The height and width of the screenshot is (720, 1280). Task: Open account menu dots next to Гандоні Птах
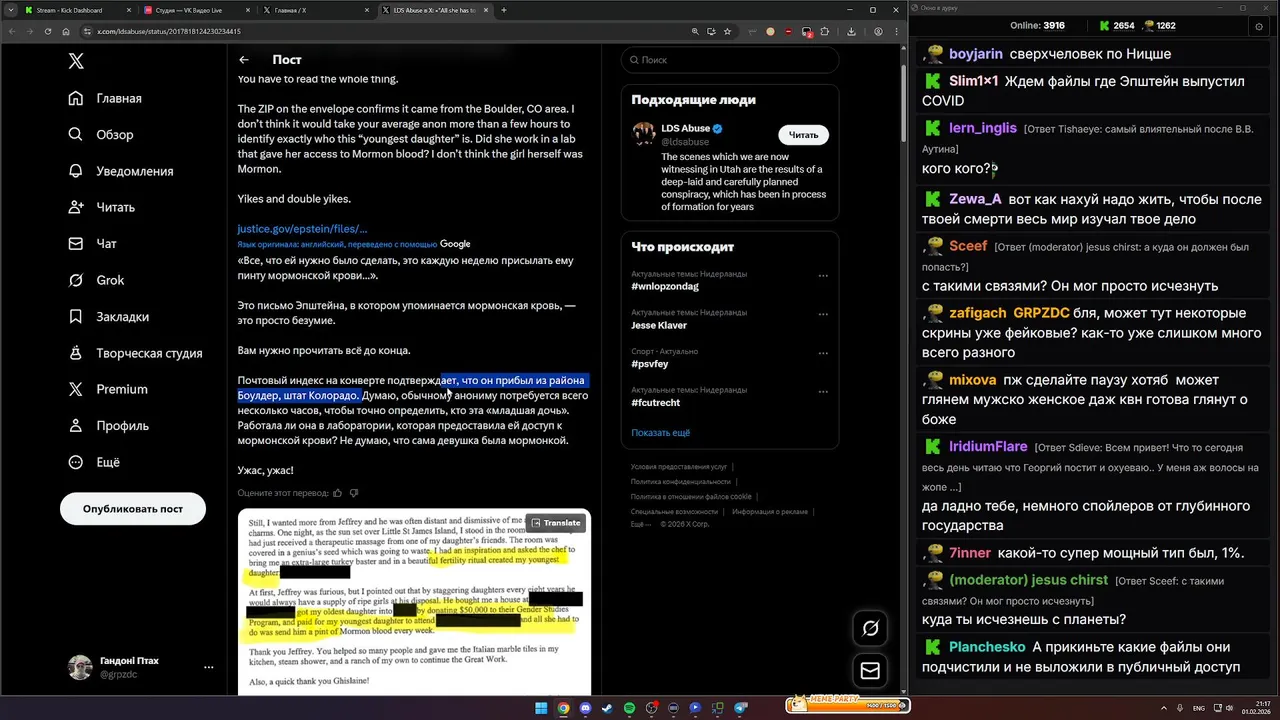pyautogui.click(x=208, y=667)
